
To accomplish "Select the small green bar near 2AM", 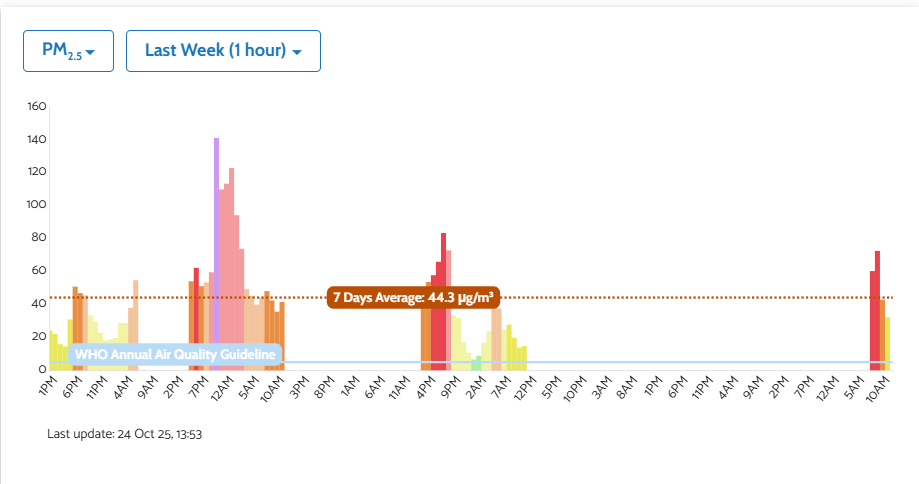I will [x=478, y=363].
